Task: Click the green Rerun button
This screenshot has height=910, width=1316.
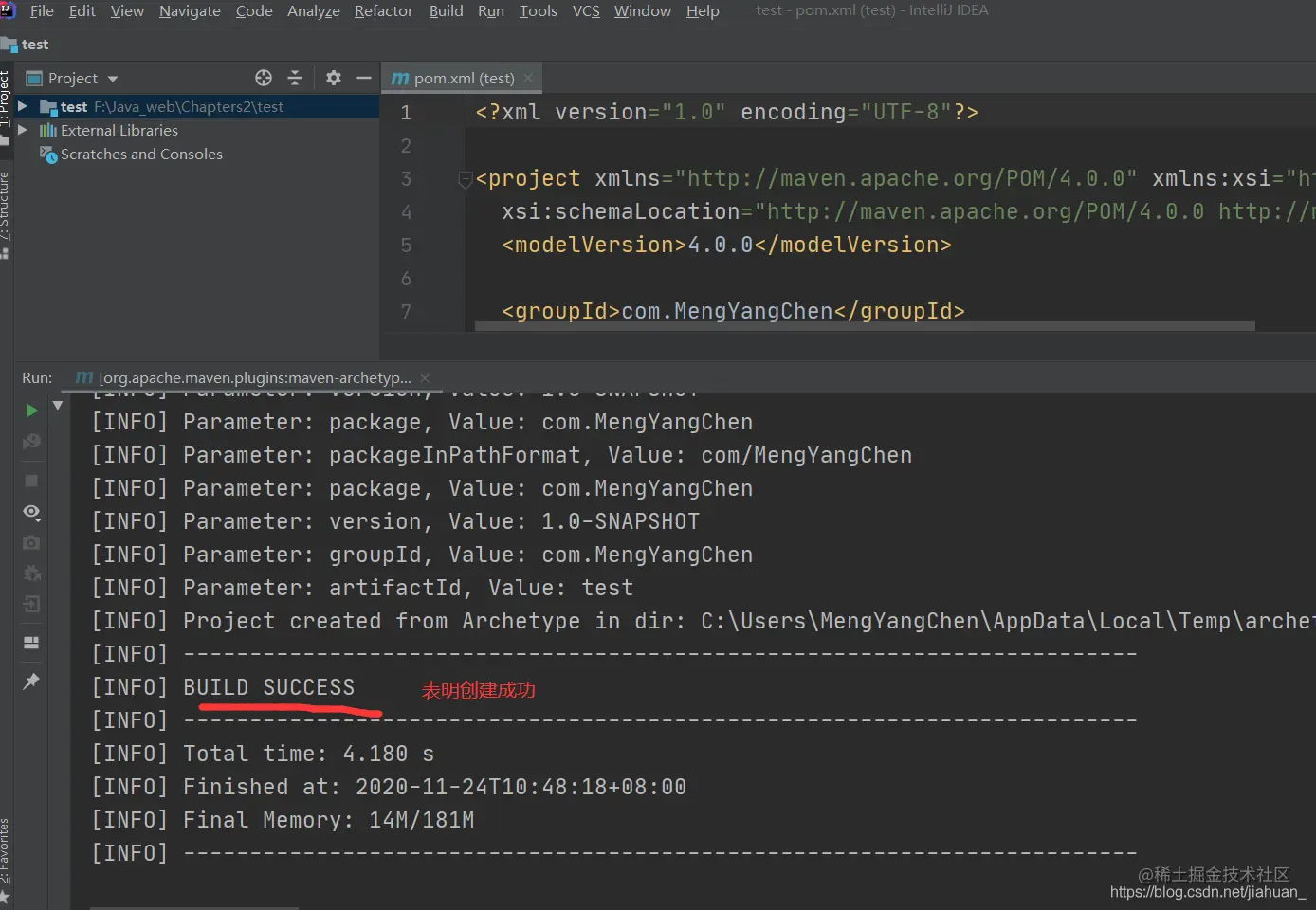Action: tap(31, 410)
